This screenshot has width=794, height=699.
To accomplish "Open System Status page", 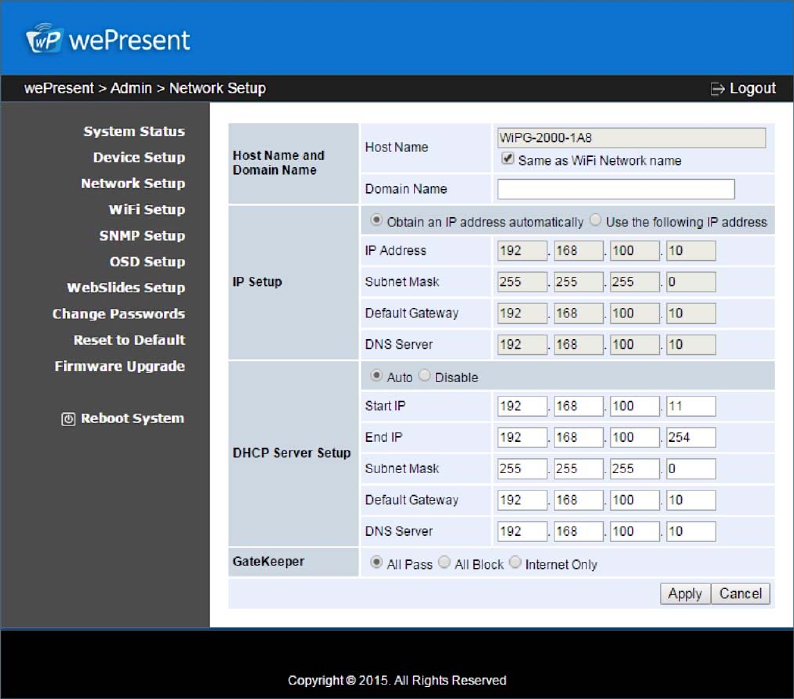I will pyautogui.click(x=134, y=131).
